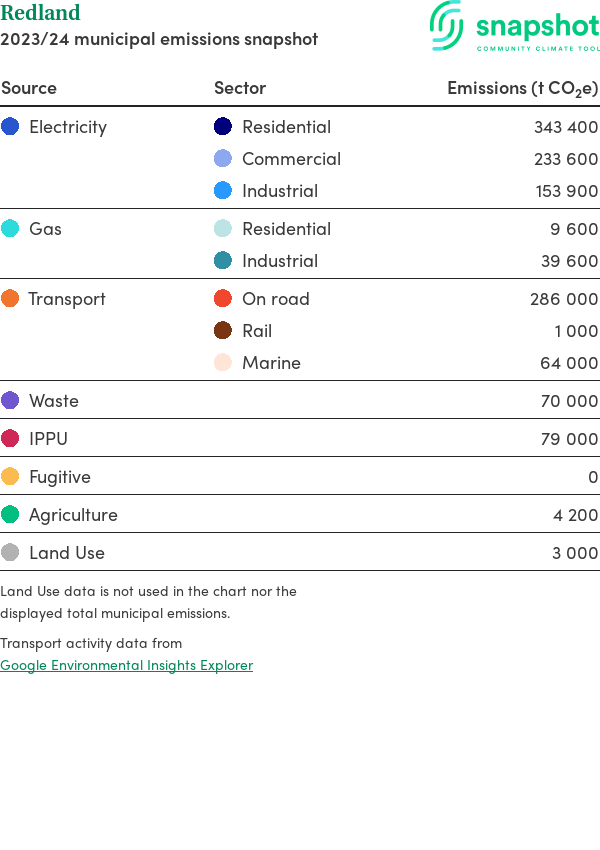600x850 pixels.
Task: Click the yellow Fugitive source dot
Action: (10, 477)
